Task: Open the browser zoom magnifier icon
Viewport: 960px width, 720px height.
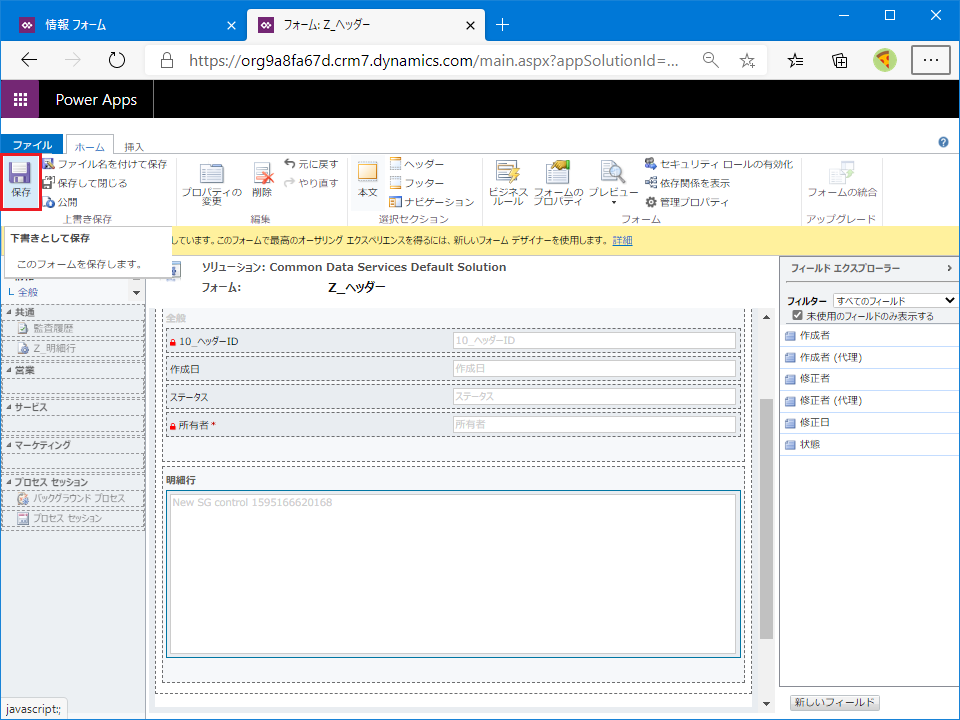Action: (x=710, y=60)
